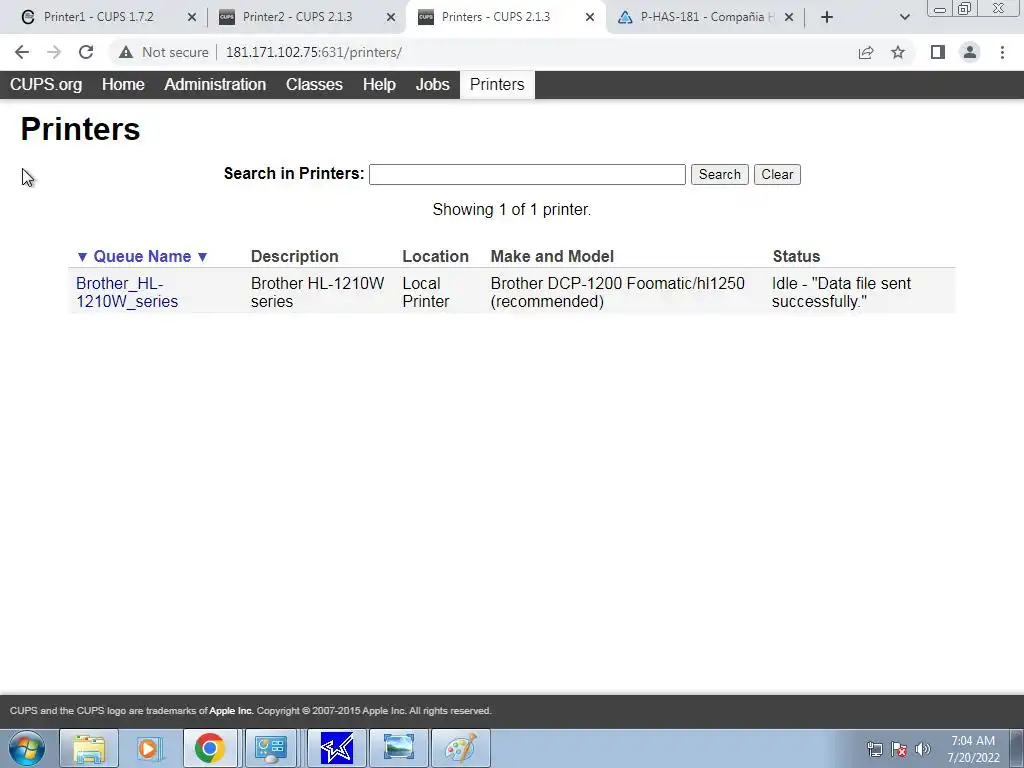Click the Description cell Brother HL-1210W series
Screen dimensions: 1024x768
coord(317,293)
